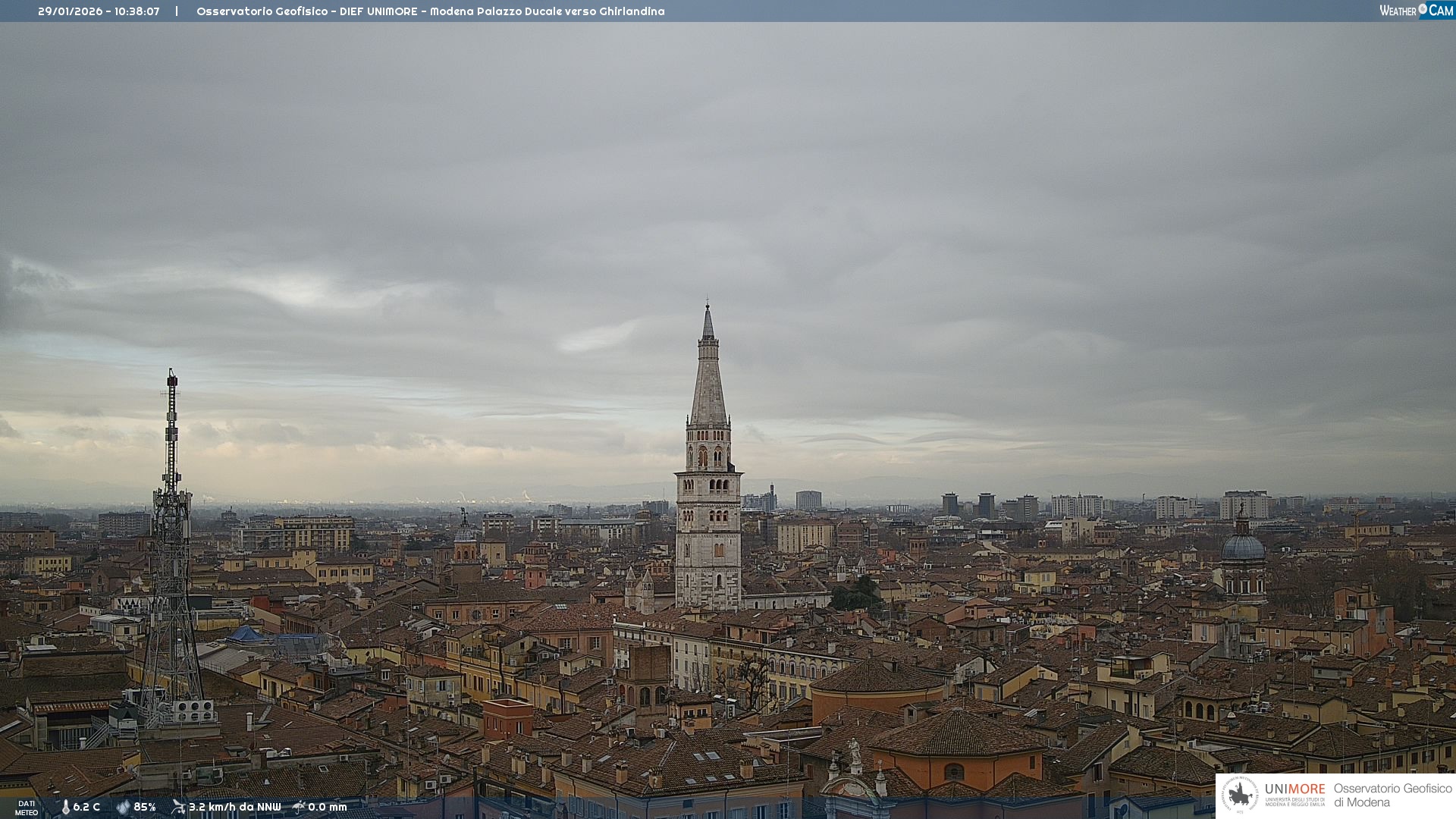Image resolution: width=1456 pixels, height=819 pixels.
Task: Click the umbrella rainfall icon
Action: [299, 807]
